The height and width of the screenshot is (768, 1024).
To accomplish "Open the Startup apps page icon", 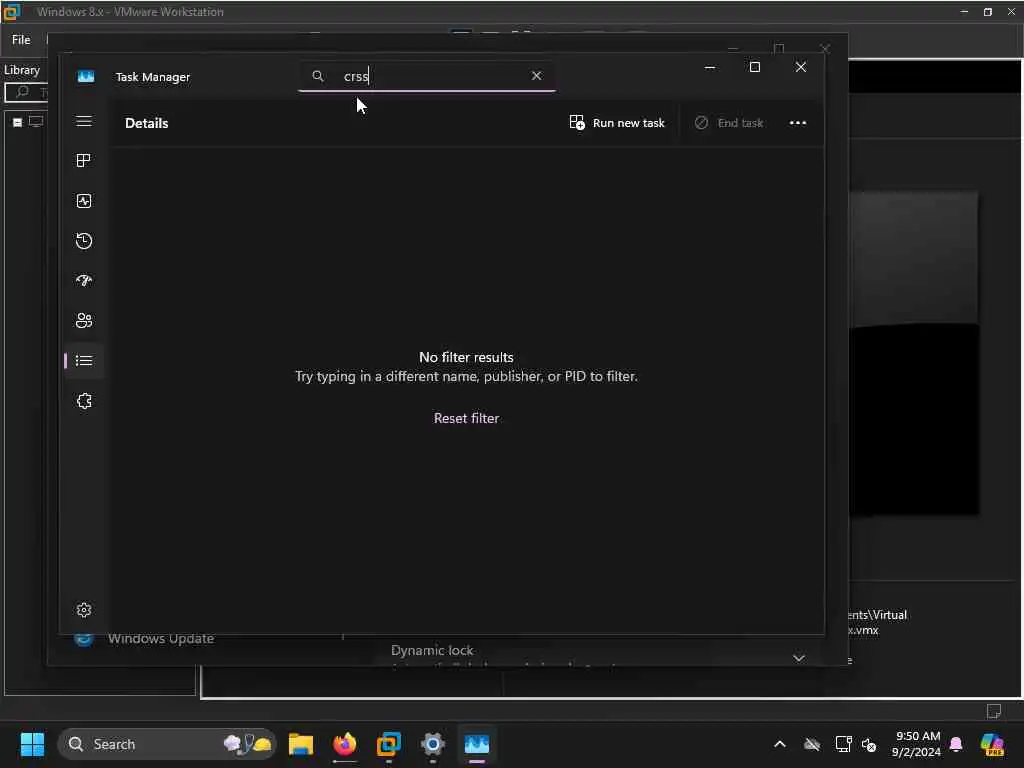I will pyautogui.click(x=84, y=281).
